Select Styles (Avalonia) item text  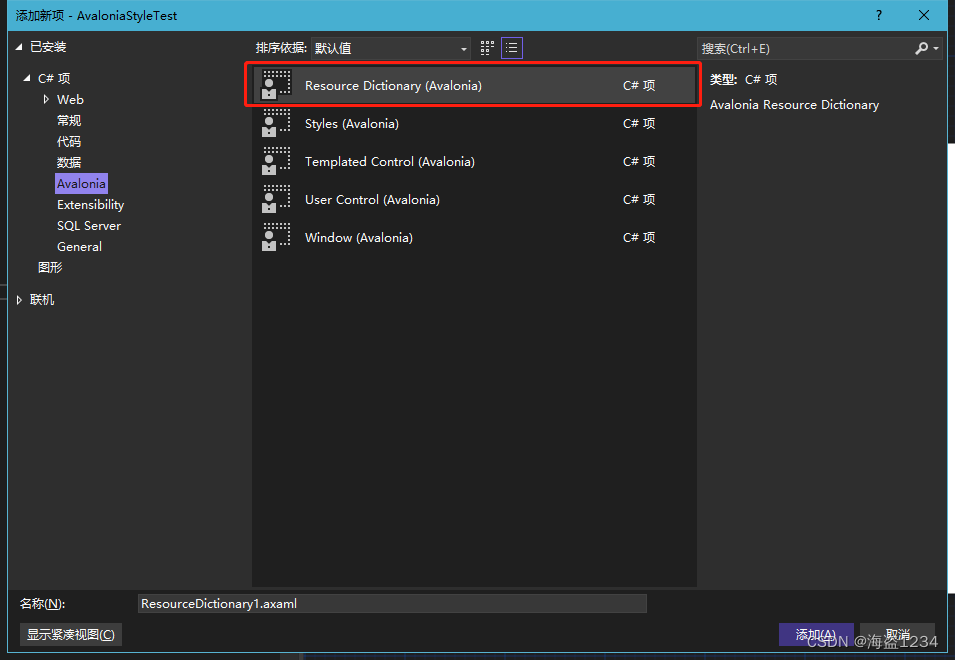click(x=351, y=124)
